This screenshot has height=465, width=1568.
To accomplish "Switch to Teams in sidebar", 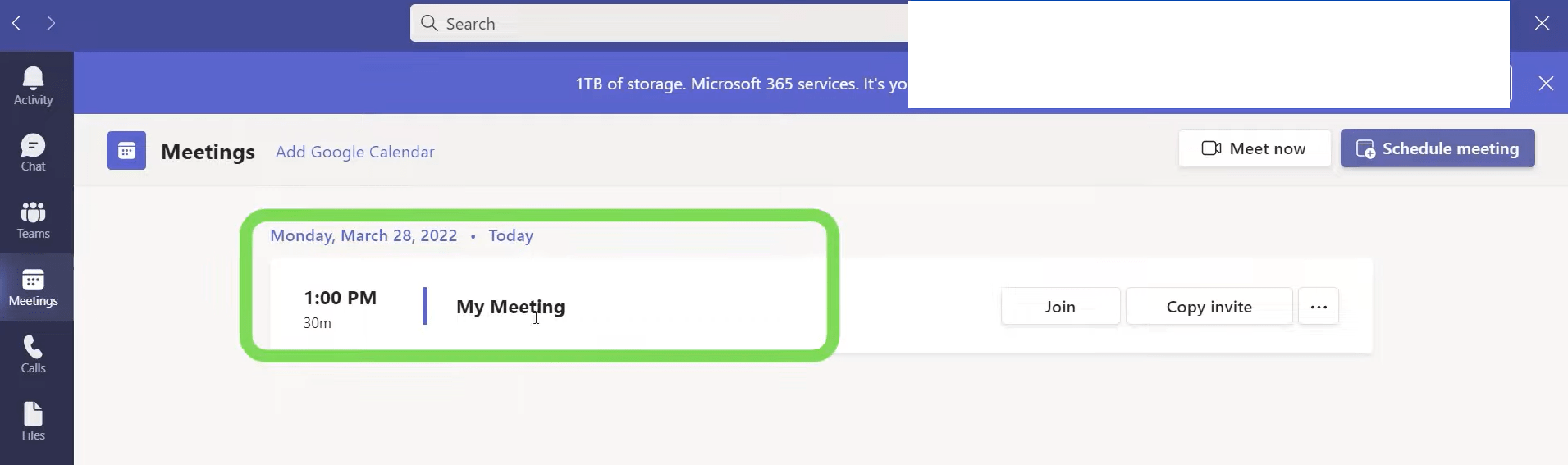I will pos(33,212).
